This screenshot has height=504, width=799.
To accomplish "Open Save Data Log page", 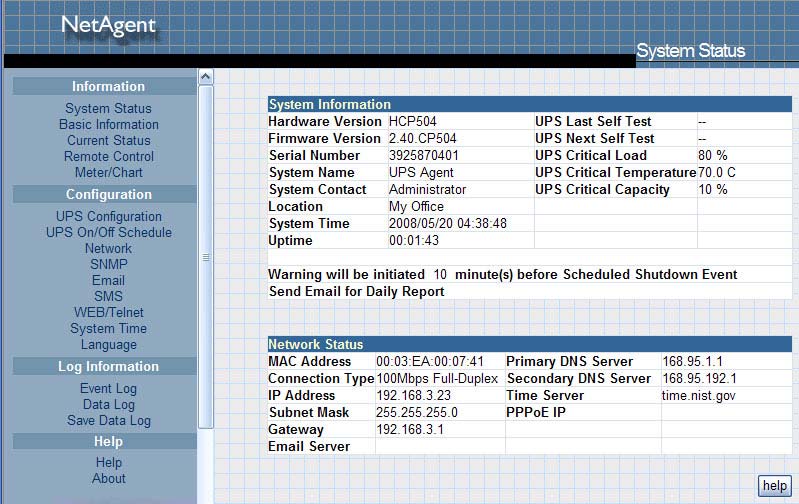I will pos(109,421).
